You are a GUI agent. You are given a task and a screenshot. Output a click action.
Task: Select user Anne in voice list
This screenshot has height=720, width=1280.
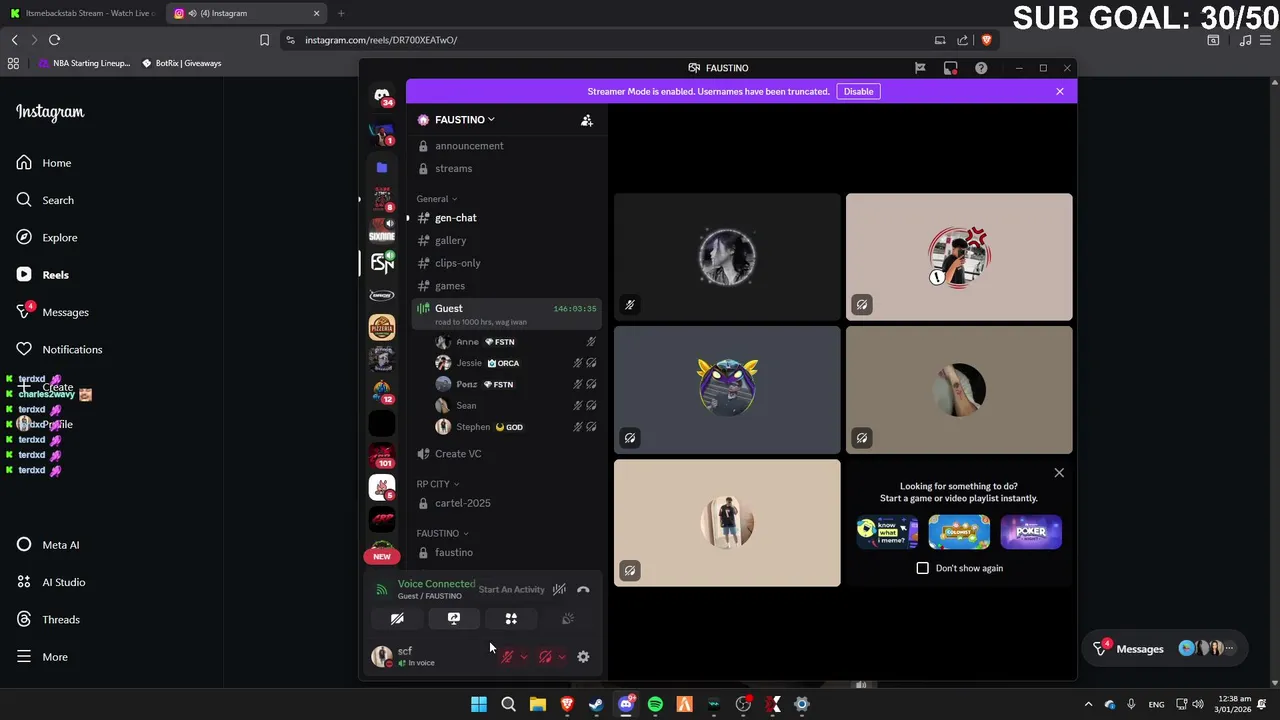pos(515,342)
